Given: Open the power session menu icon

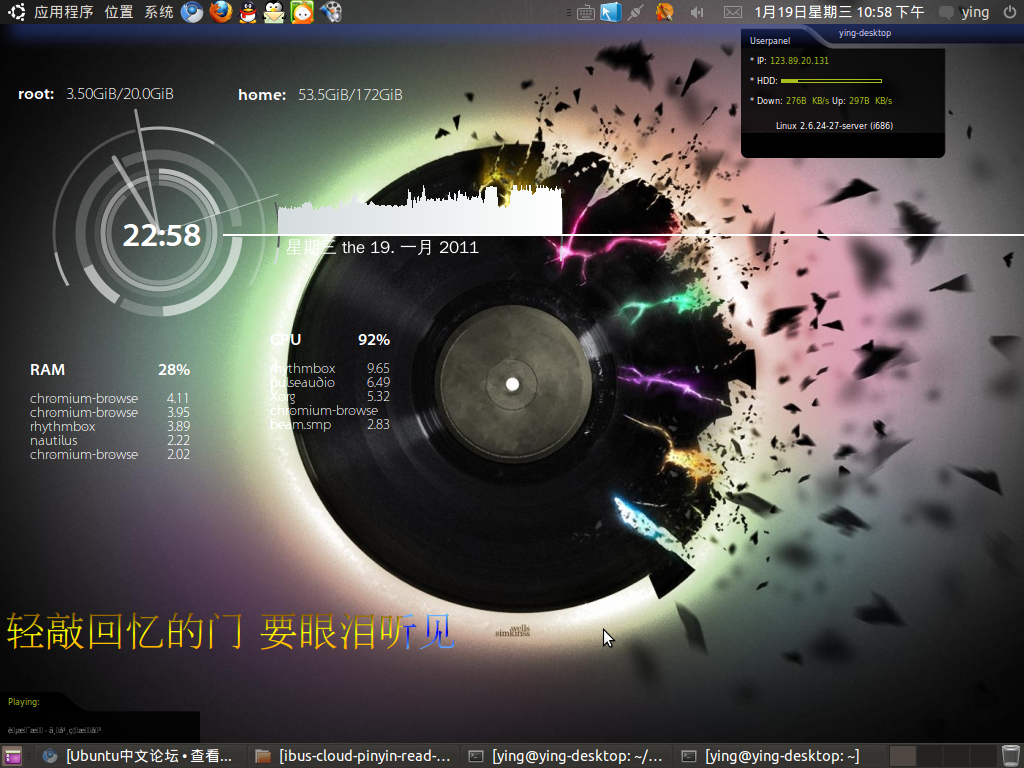Looking at the screenshot, I should tap(1009, 12).
